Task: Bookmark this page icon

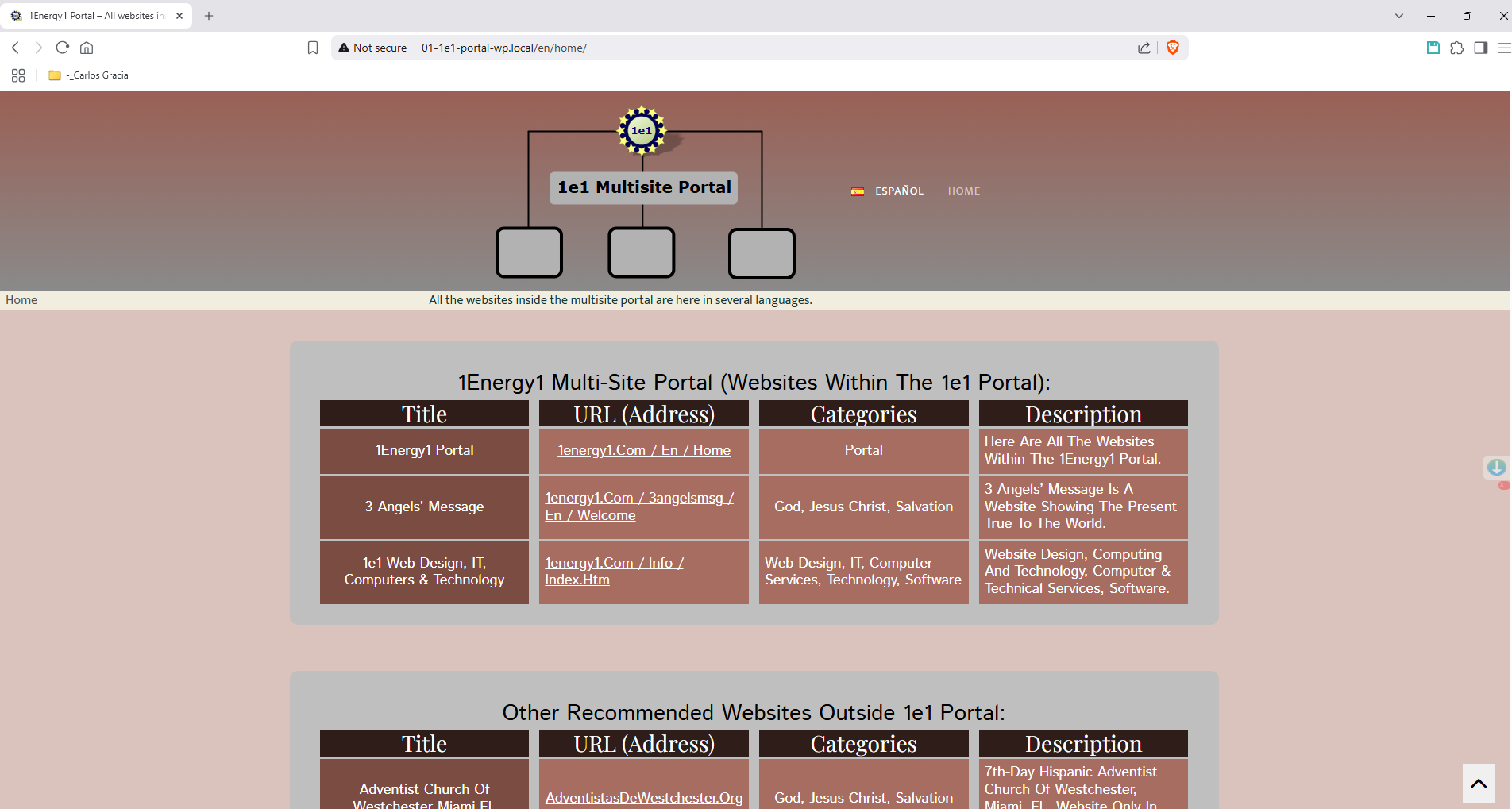Action: click(313, 48)
